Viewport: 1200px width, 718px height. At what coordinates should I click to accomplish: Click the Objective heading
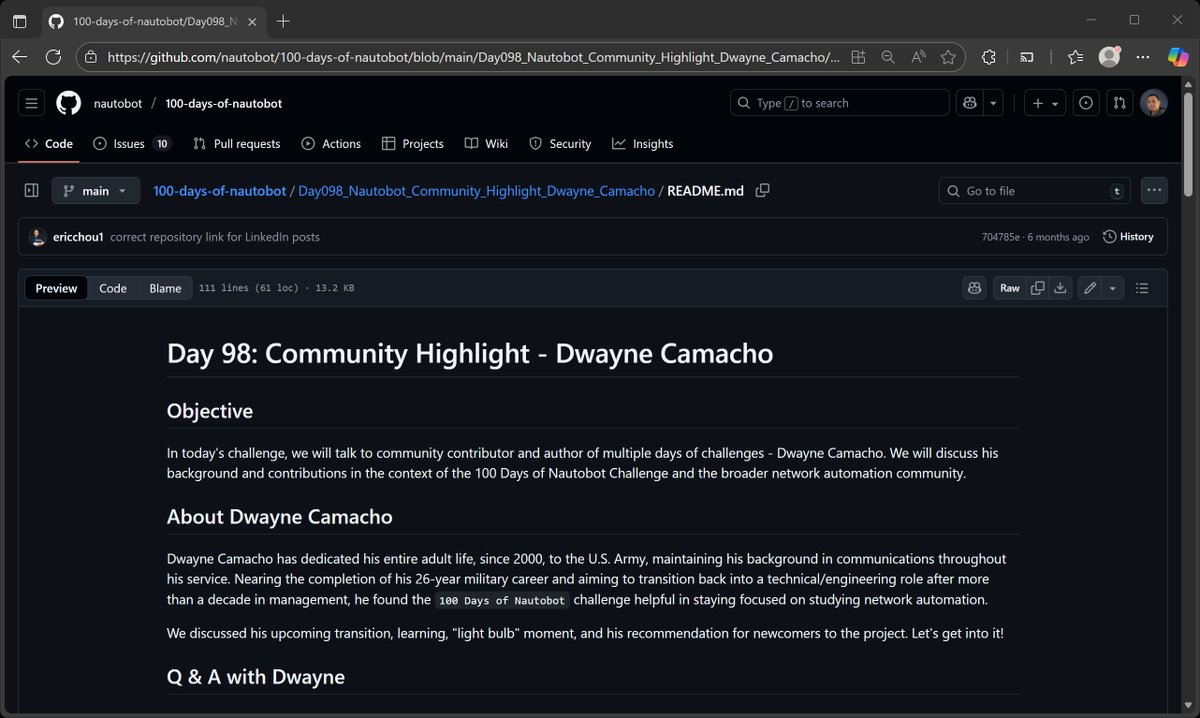pyautogui.click(x=210, y=411)
